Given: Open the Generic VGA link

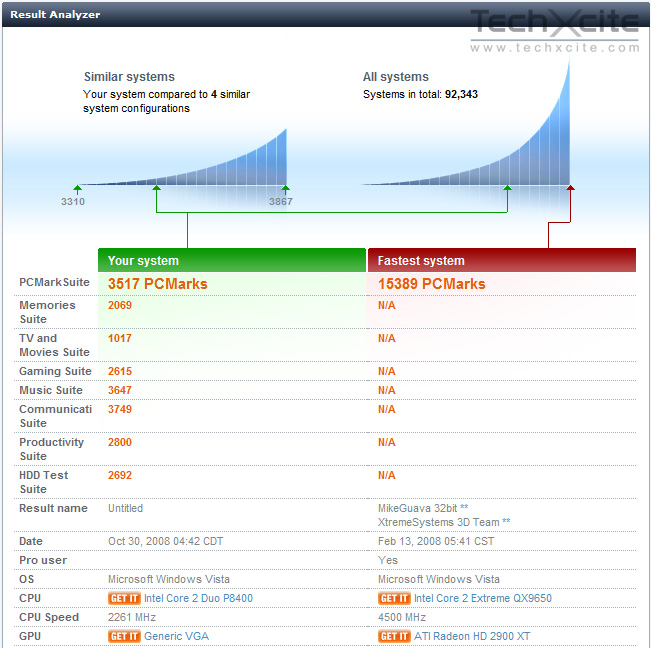Looking at the screenshot, I should (x=176, y=636).
